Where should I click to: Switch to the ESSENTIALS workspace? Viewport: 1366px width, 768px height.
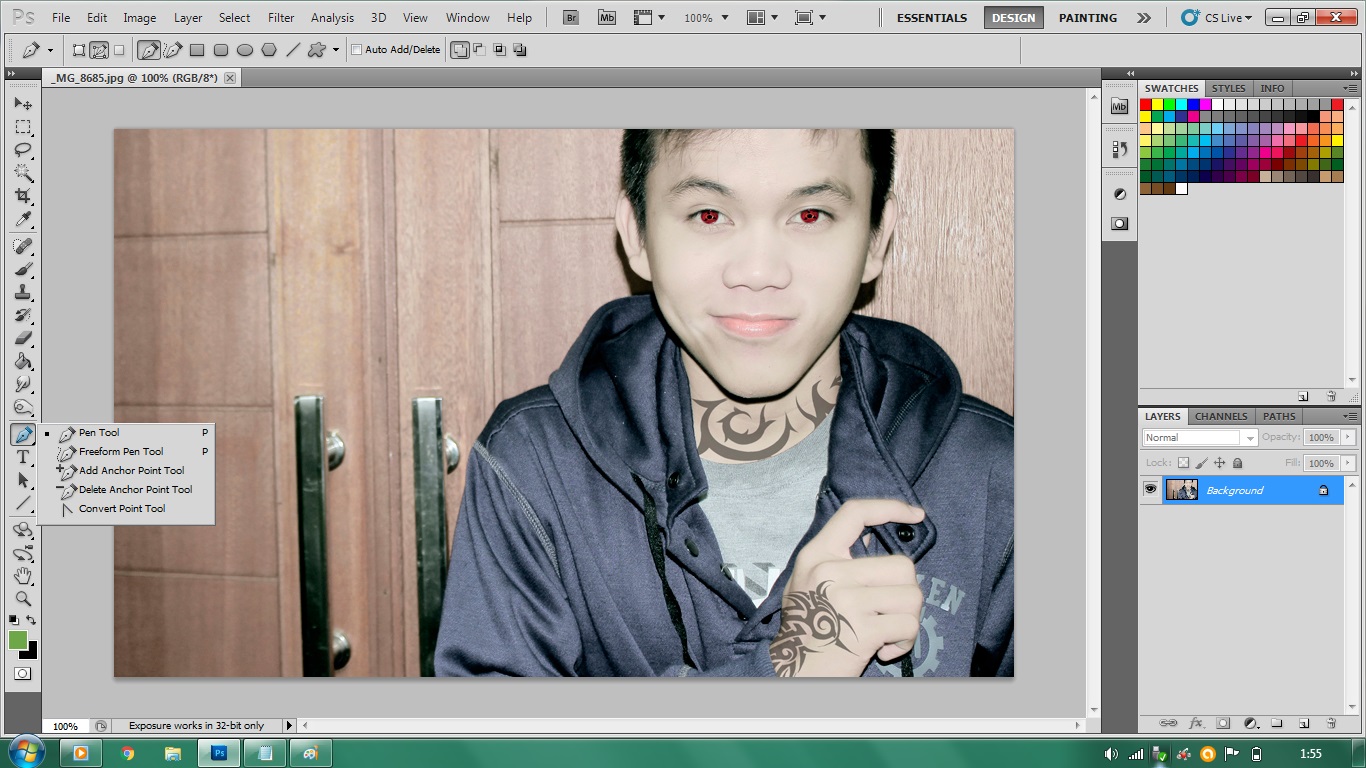931,17
